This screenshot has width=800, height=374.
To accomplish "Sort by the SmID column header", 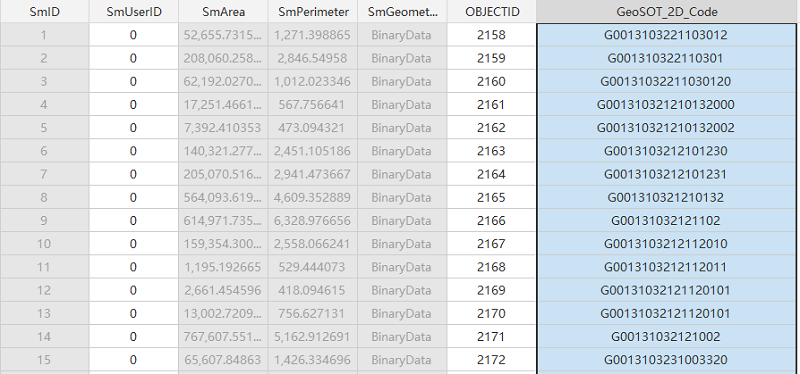I will coord(44,11).
